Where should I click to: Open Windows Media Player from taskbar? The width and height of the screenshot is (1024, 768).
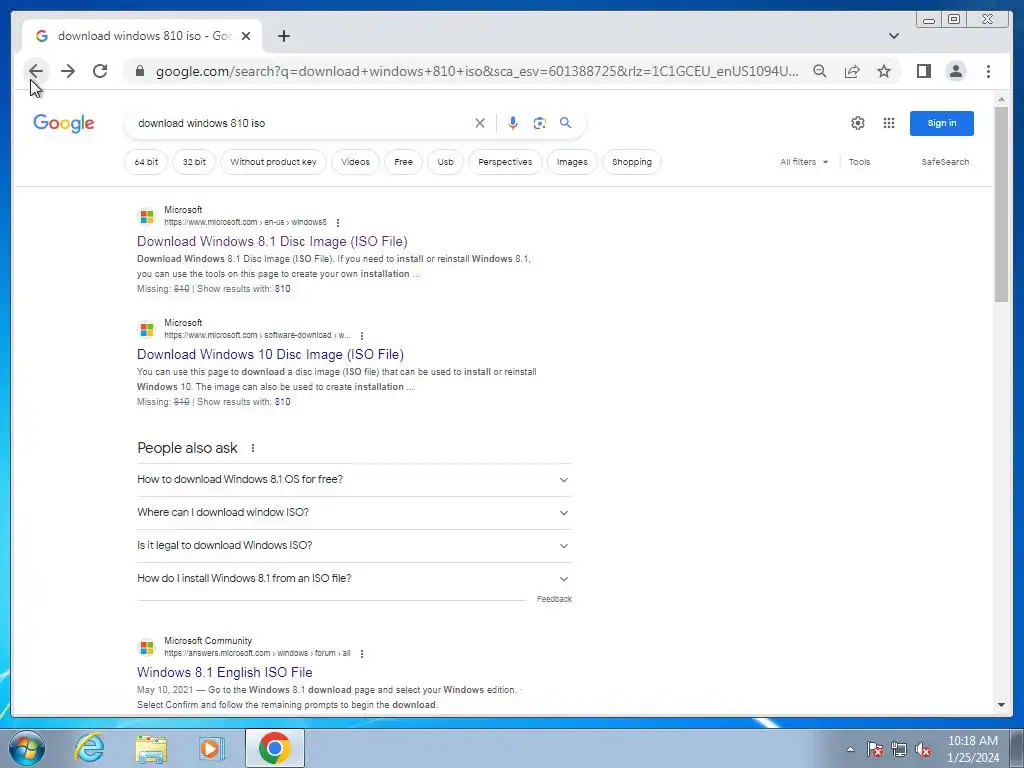click(211, 748)
